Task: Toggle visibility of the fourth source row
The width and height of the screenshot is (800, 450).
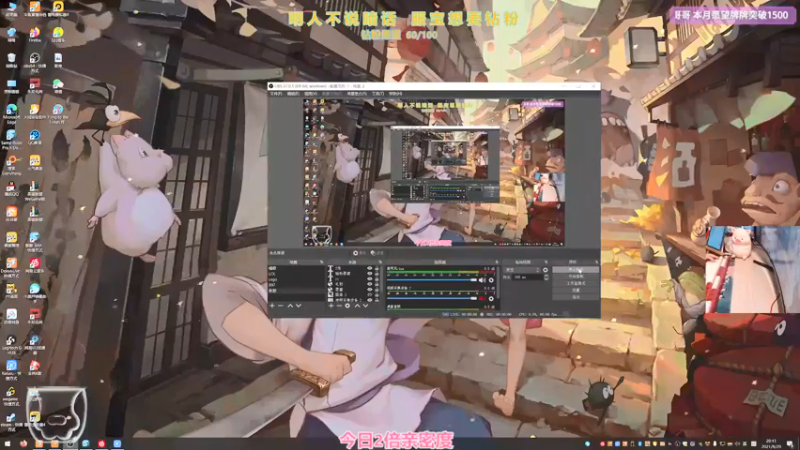Action: click(370, 284)
